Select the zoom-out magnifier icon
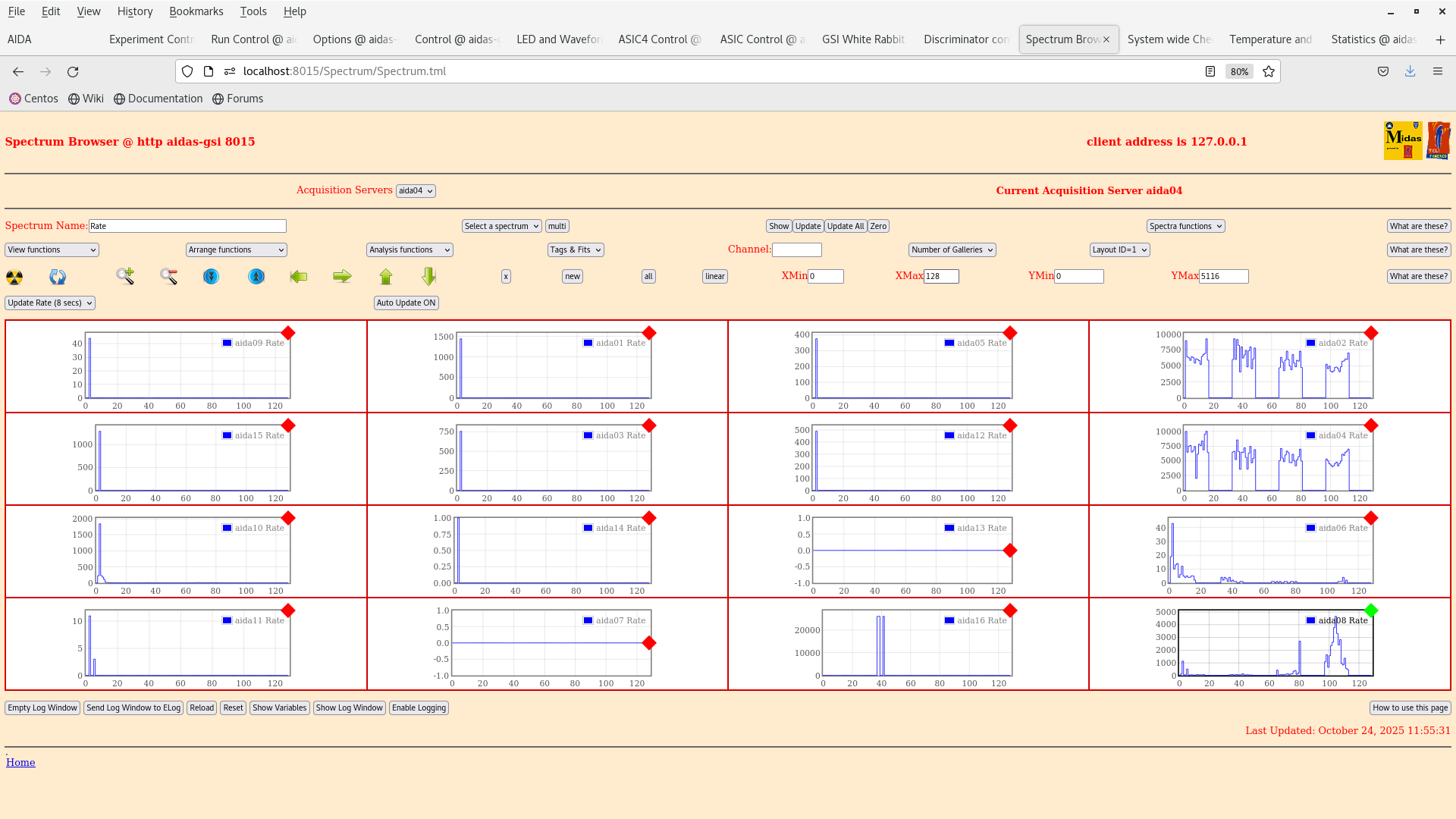Screen dimensions: 1456x819 pyautogui.click(x=168, y=278)
